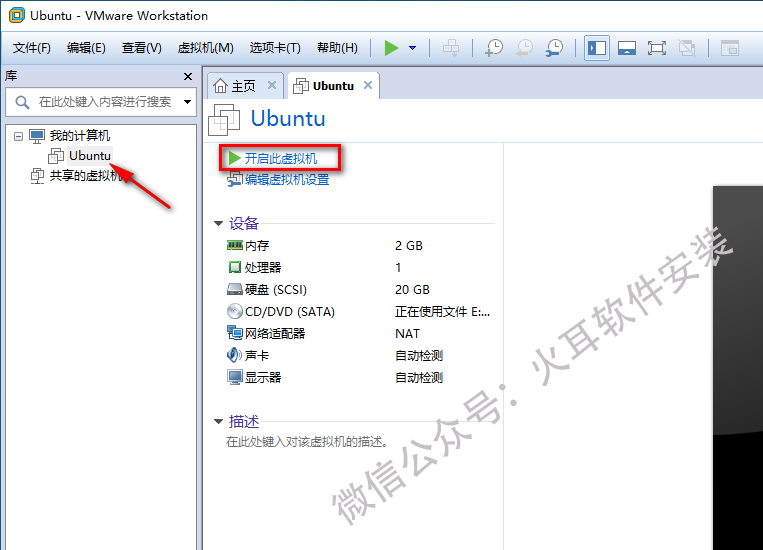
Task: Close the 库 library panel
Action: point(188,76)
